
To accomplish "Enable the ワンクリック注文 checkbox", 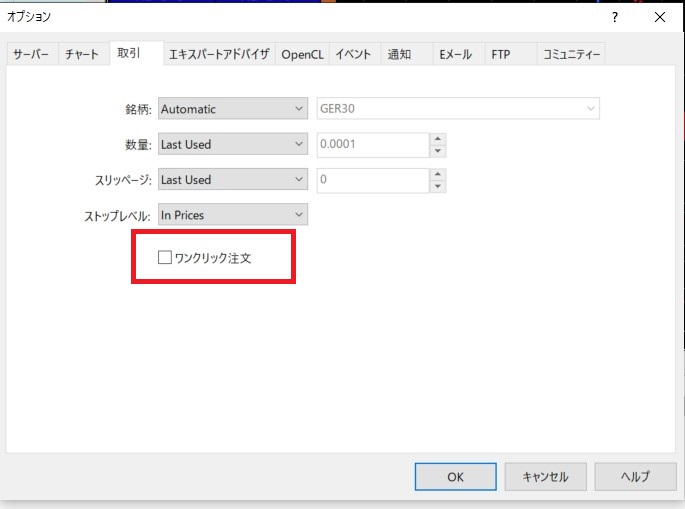I will [x=166, y=258].
